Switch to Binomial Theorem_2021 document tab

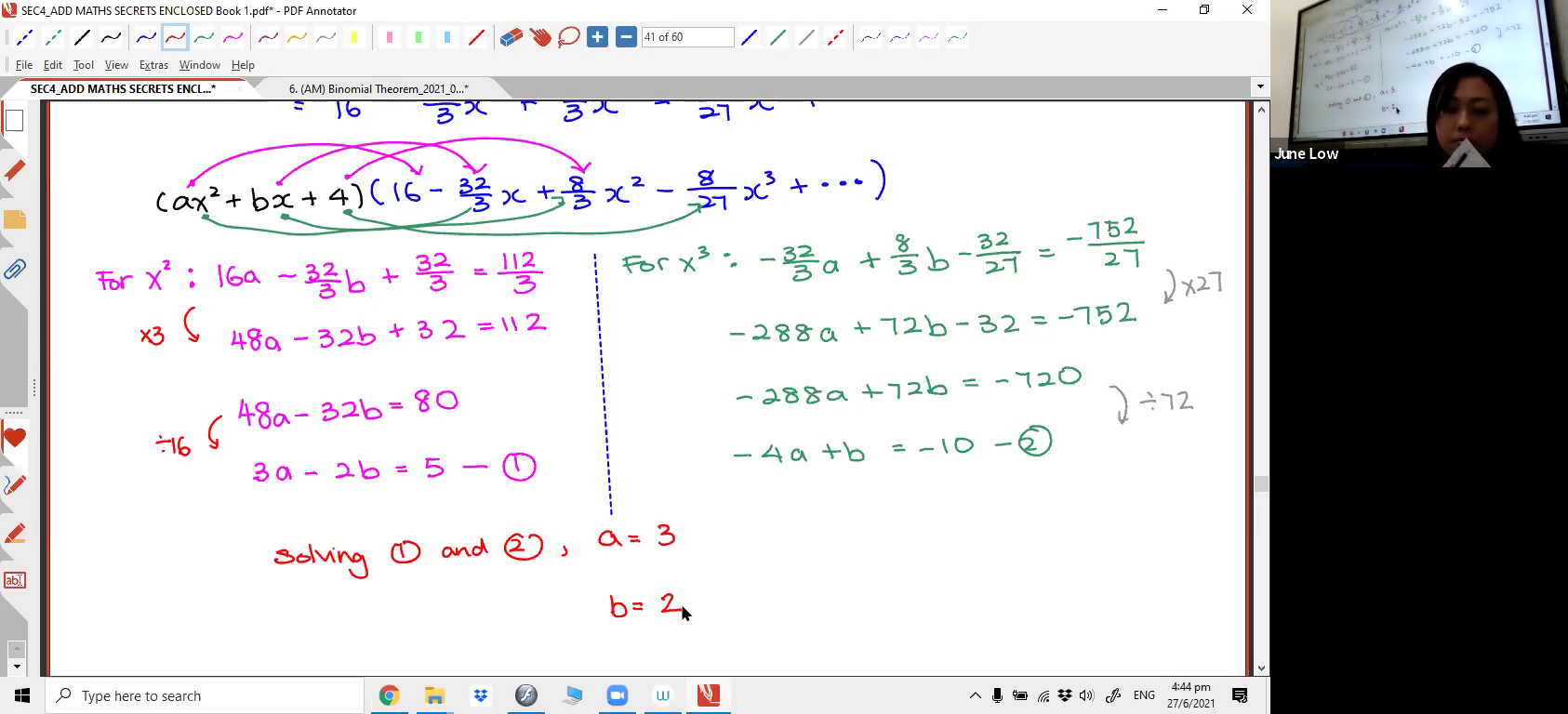[379, 89]
